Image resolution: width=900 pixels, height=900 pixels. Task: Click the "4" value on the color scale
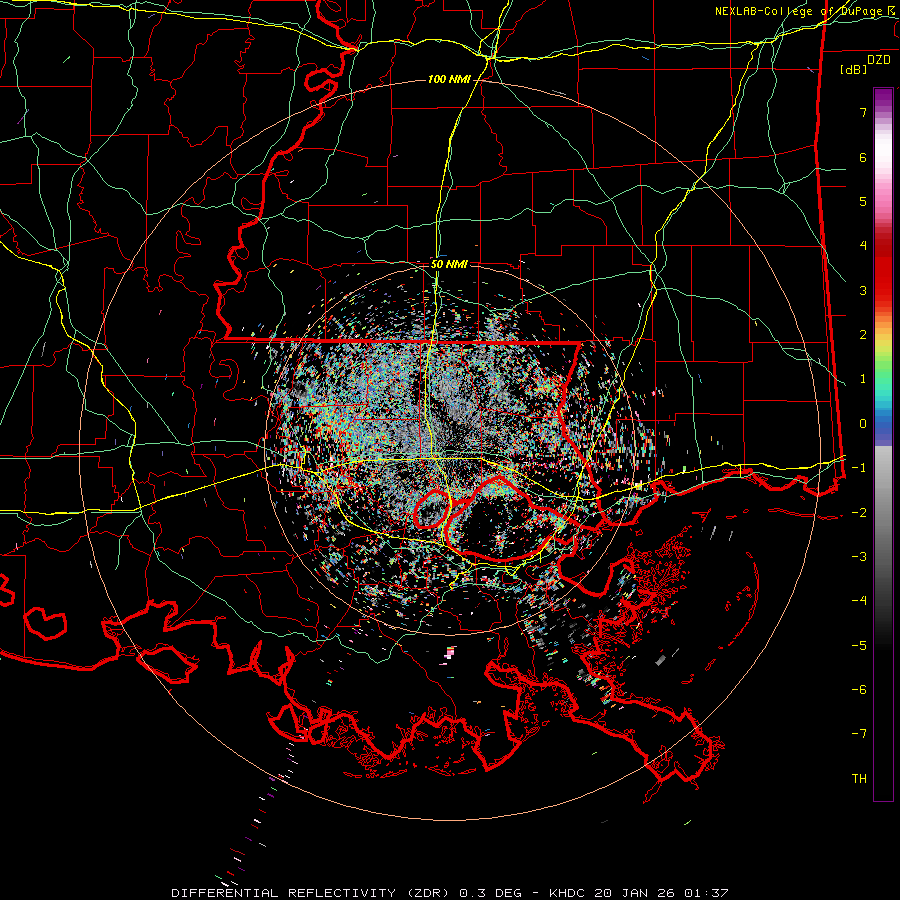click(x=863, y=246)
